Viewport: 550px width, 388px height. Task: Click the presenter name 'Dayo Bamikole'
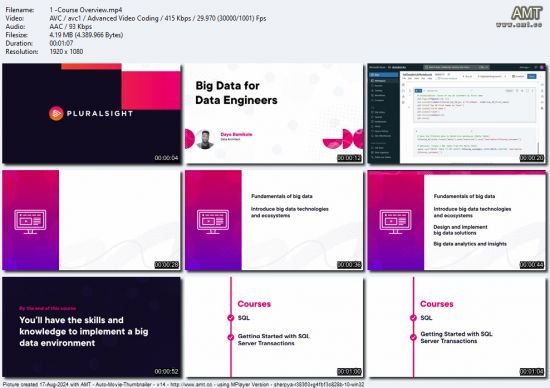[236, 134]
